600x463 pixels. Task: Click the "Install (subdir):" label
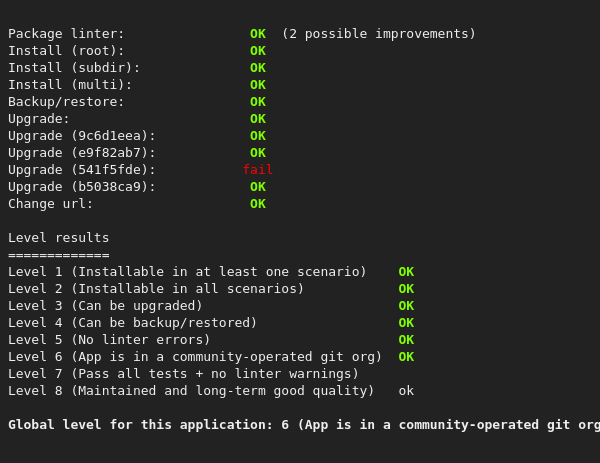(74, 68)
